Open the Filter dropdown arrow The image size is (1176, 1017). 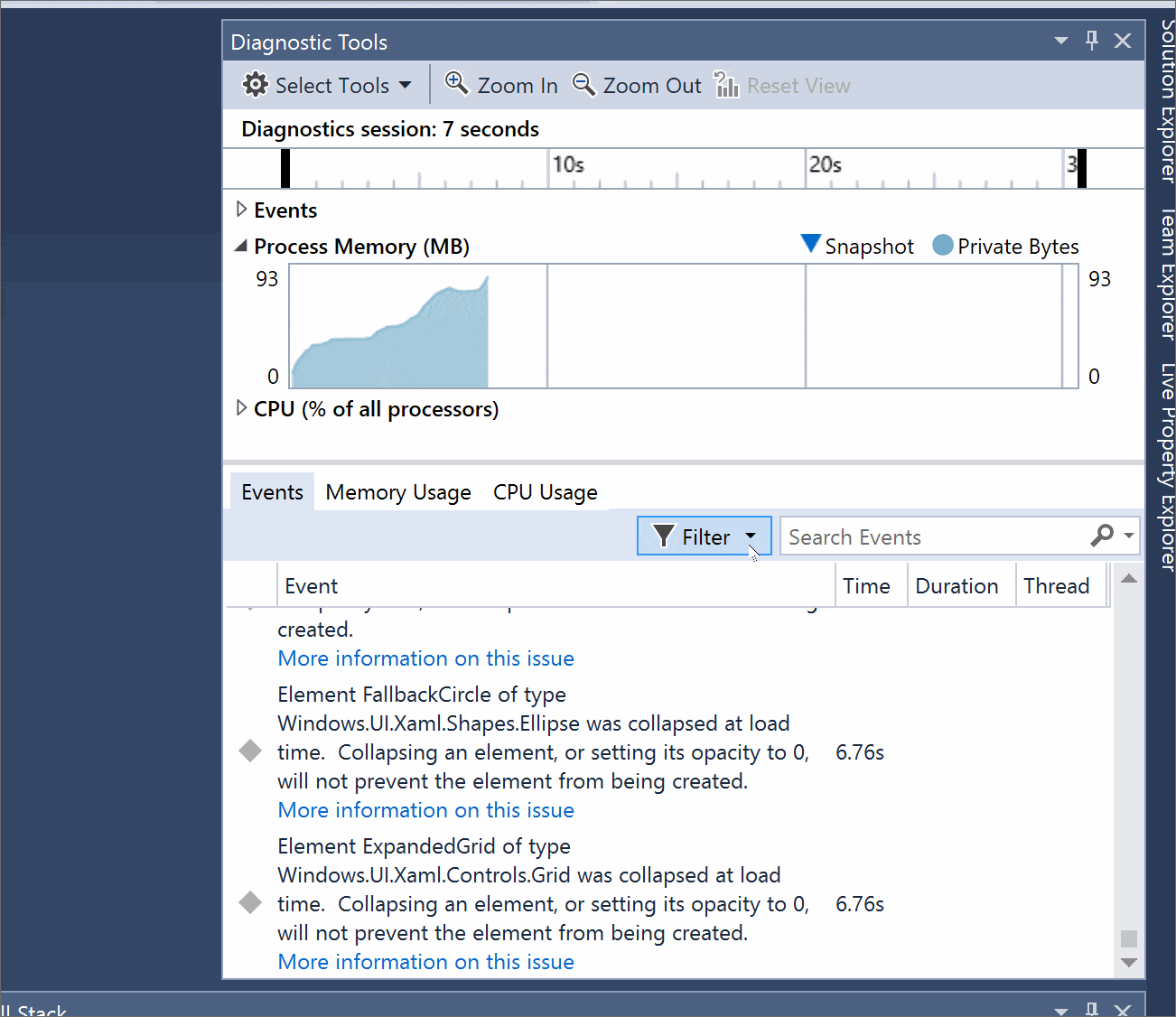751,536
